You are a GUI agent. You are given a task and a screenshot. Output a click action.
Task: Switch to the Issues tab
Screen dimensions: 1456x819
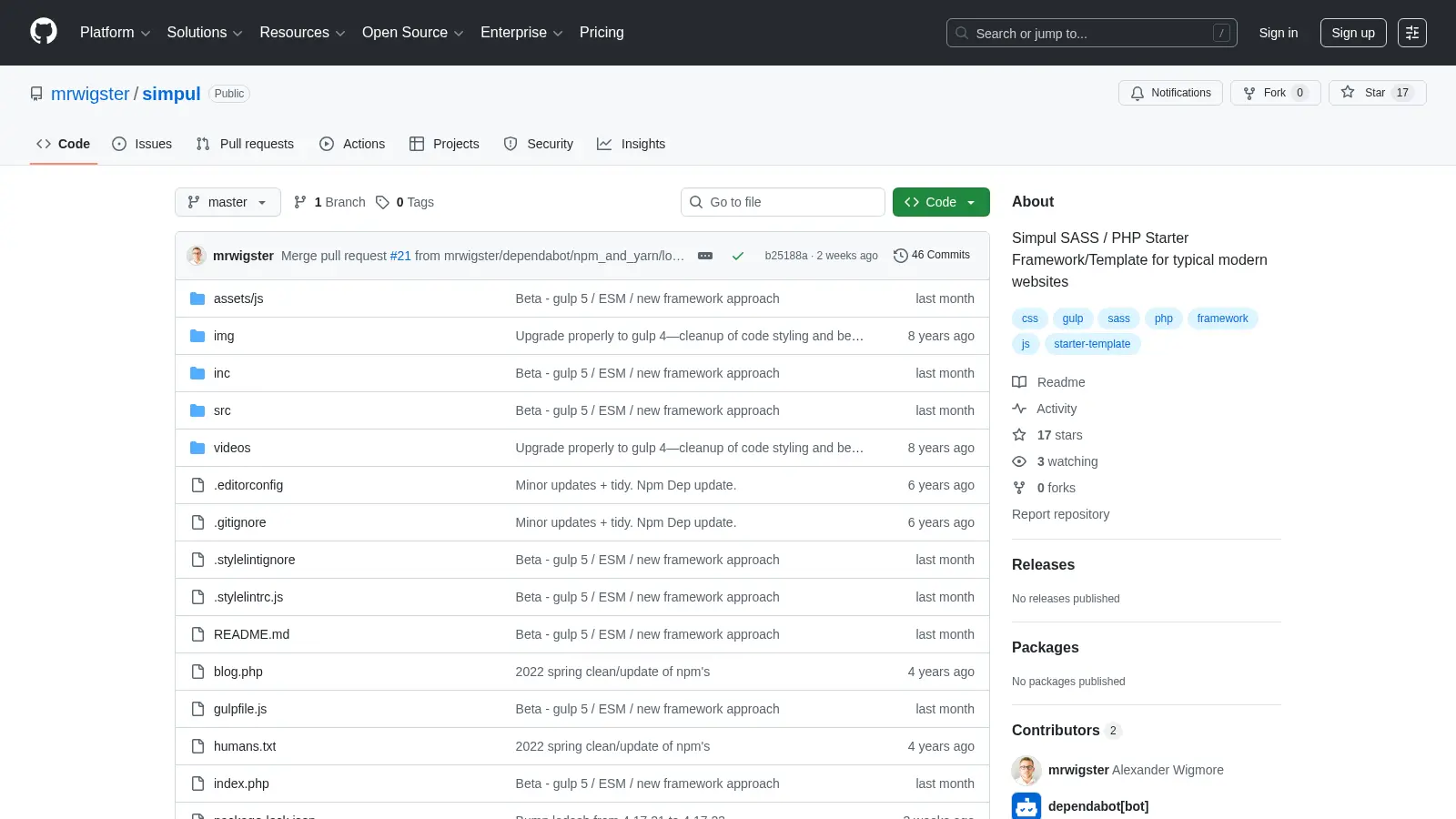tap(142, 144)
